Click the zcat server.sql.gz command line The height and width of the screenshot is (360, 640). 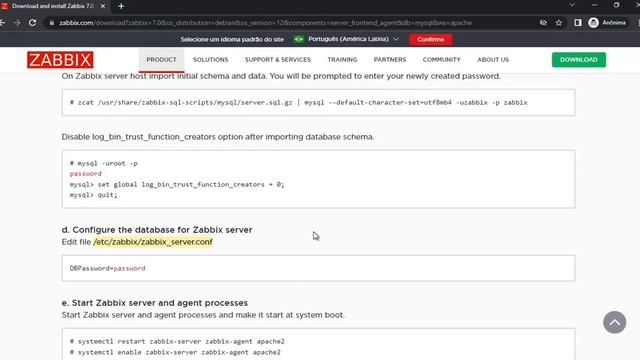tap(298, 102)
